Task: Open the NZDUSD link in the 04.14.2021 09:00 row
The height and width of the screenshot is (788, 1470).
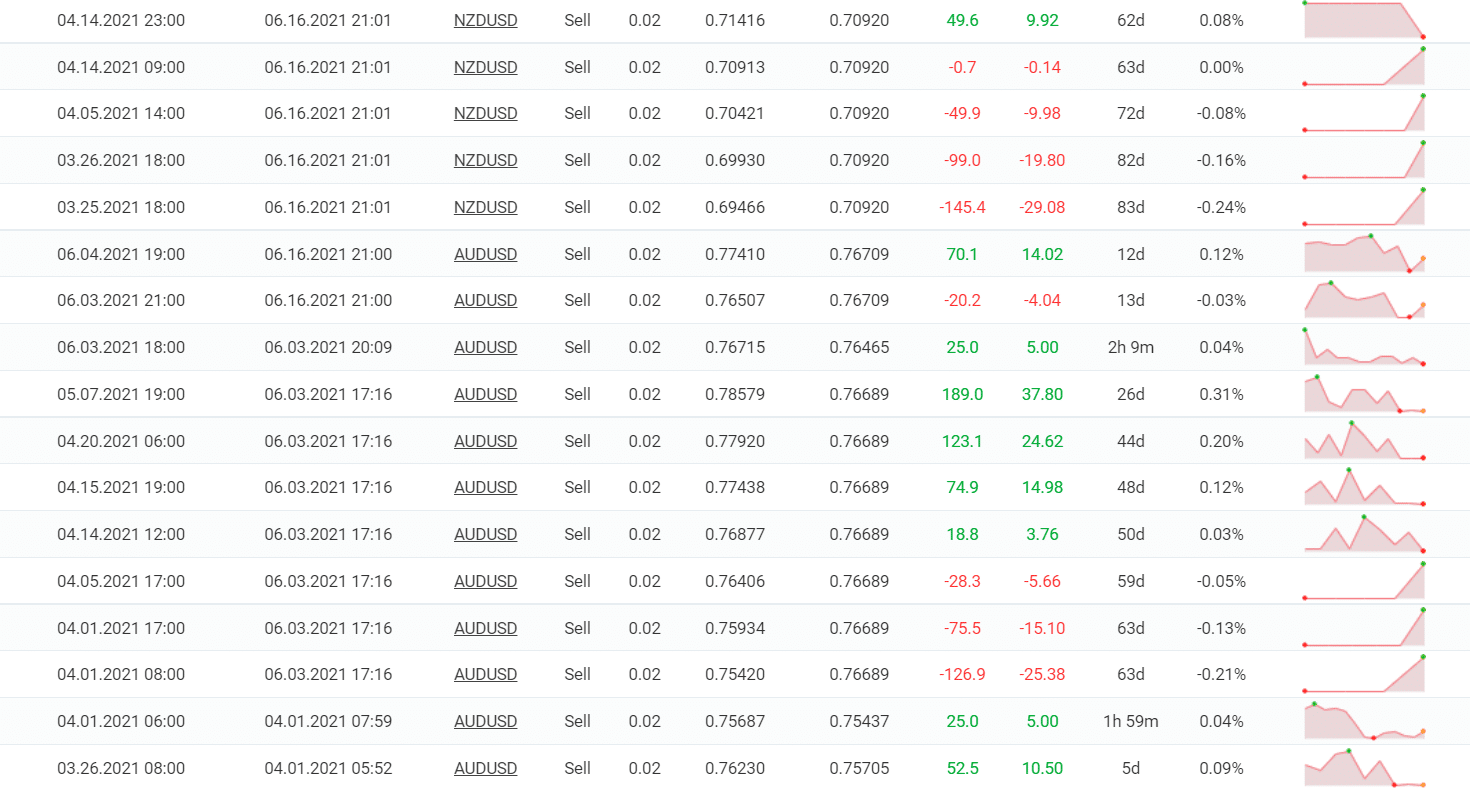Action: pos(485,67)
